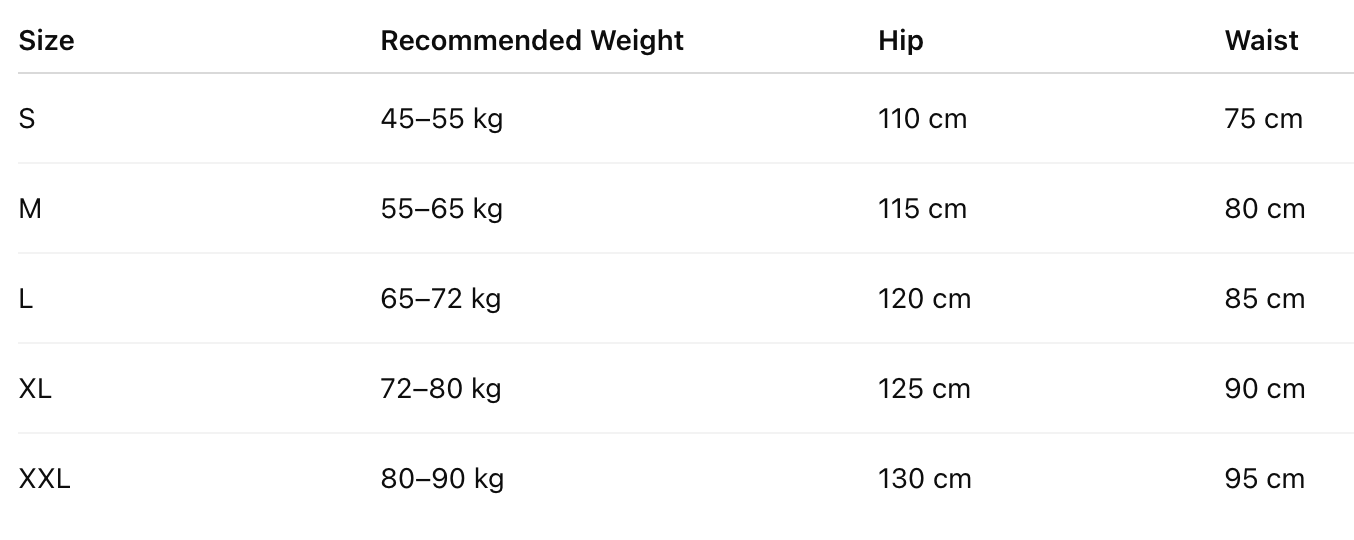Click the 75 cm waist value
The height and width of the screenshot is (540, 1354).
pos(1264,119)
